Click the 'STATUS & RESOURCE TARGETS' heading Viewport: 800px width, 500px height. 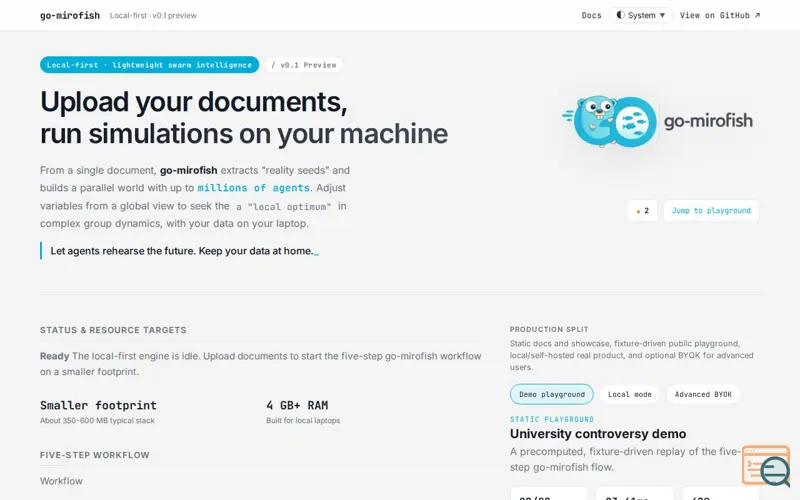point(113,330)
